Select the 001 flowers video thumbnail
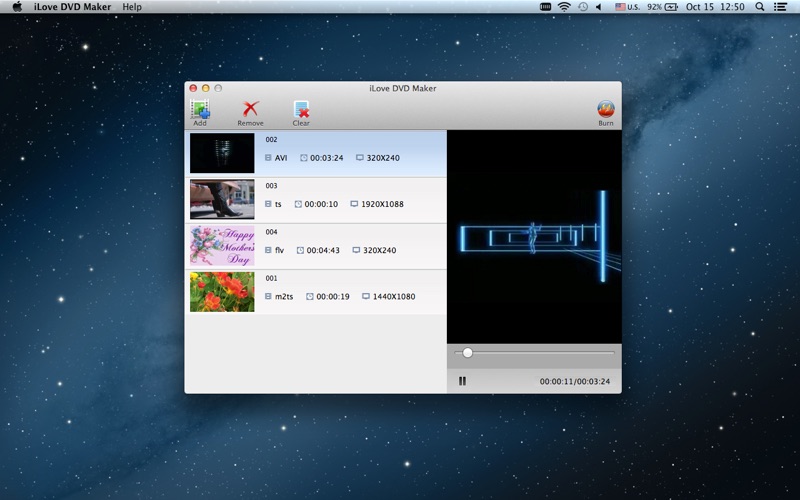 point(222,292)
